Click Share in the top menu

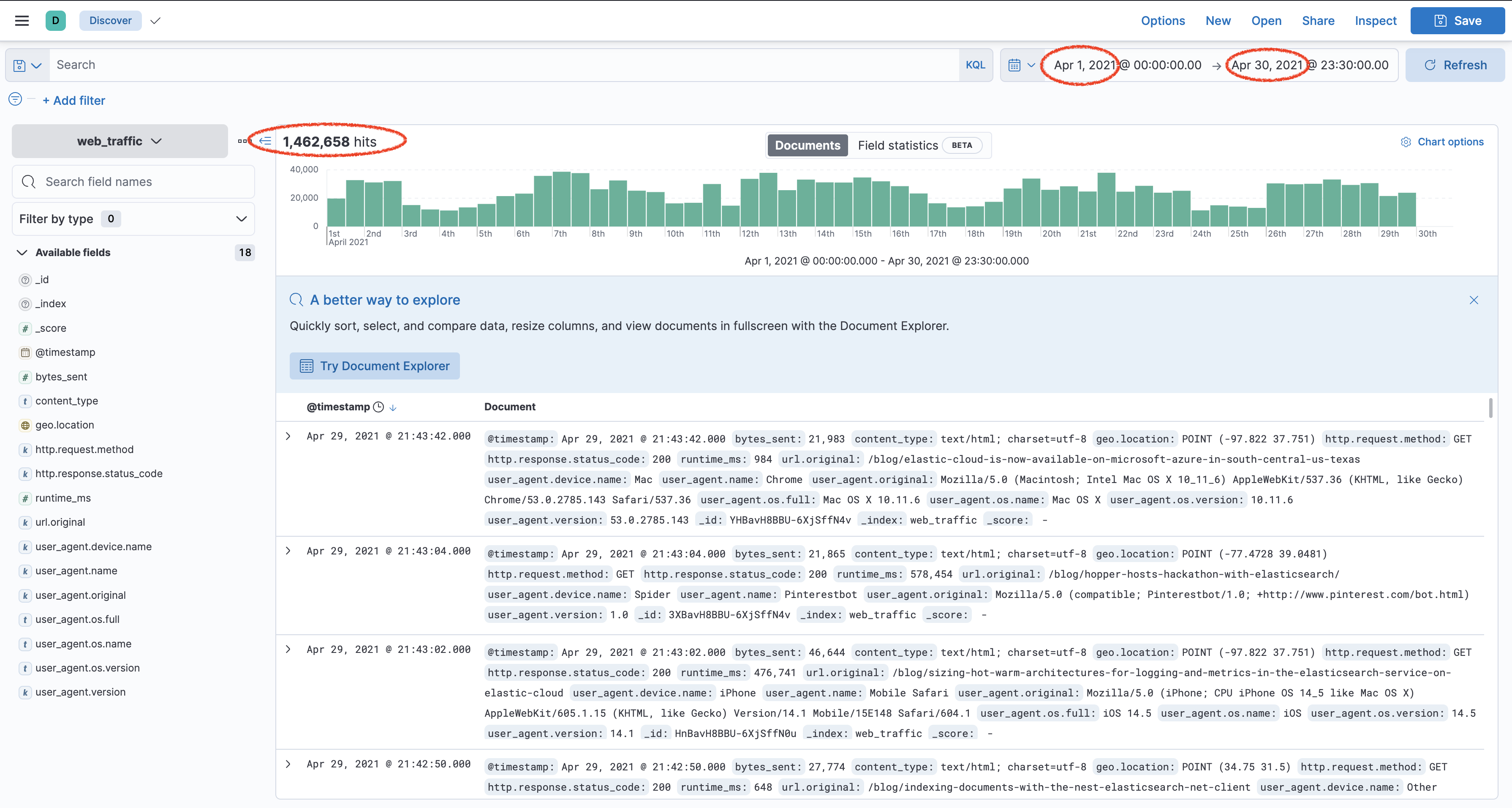tap(1318, 21)
